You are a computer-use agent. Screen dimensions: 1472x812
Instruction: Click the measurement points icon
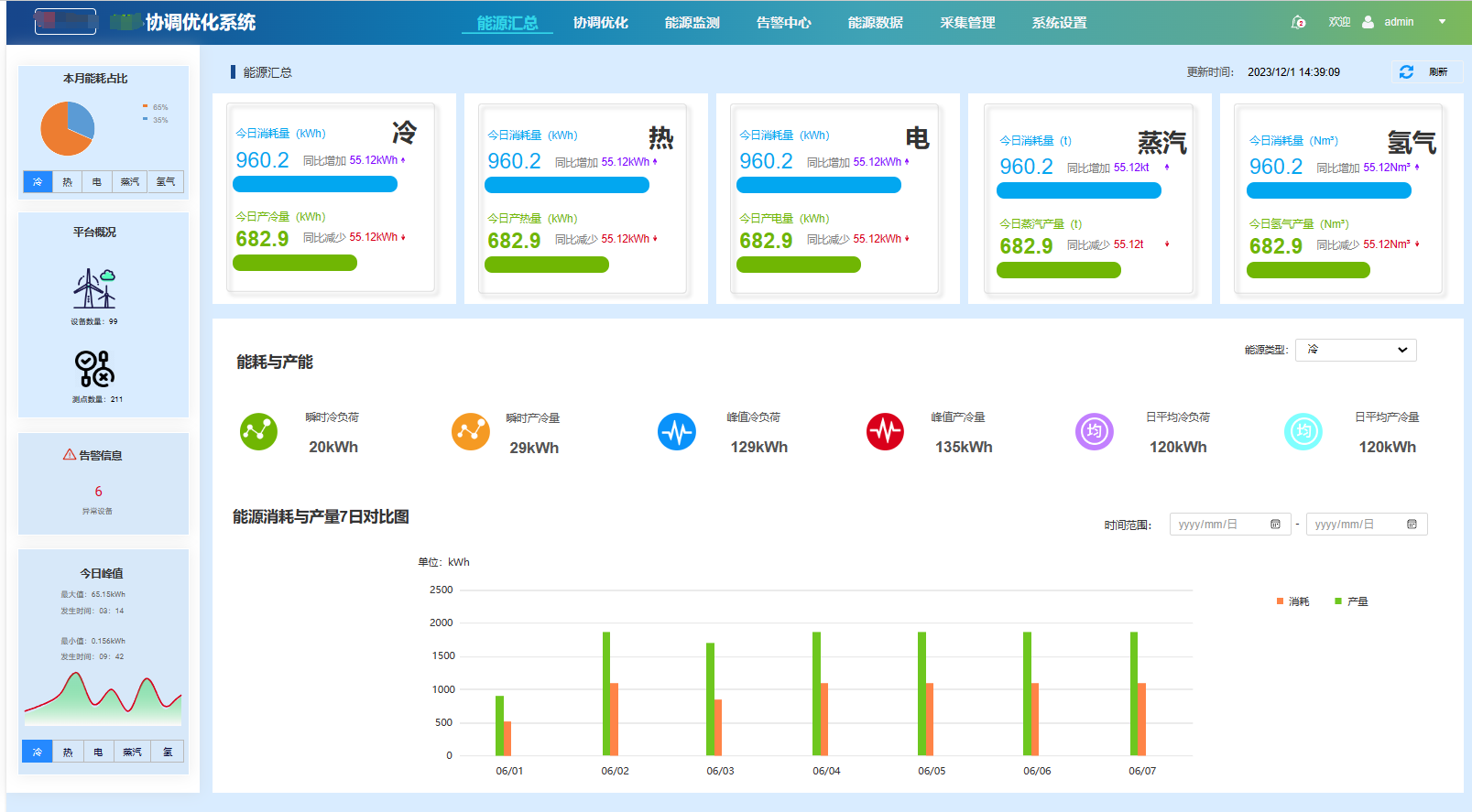(94, 369)
